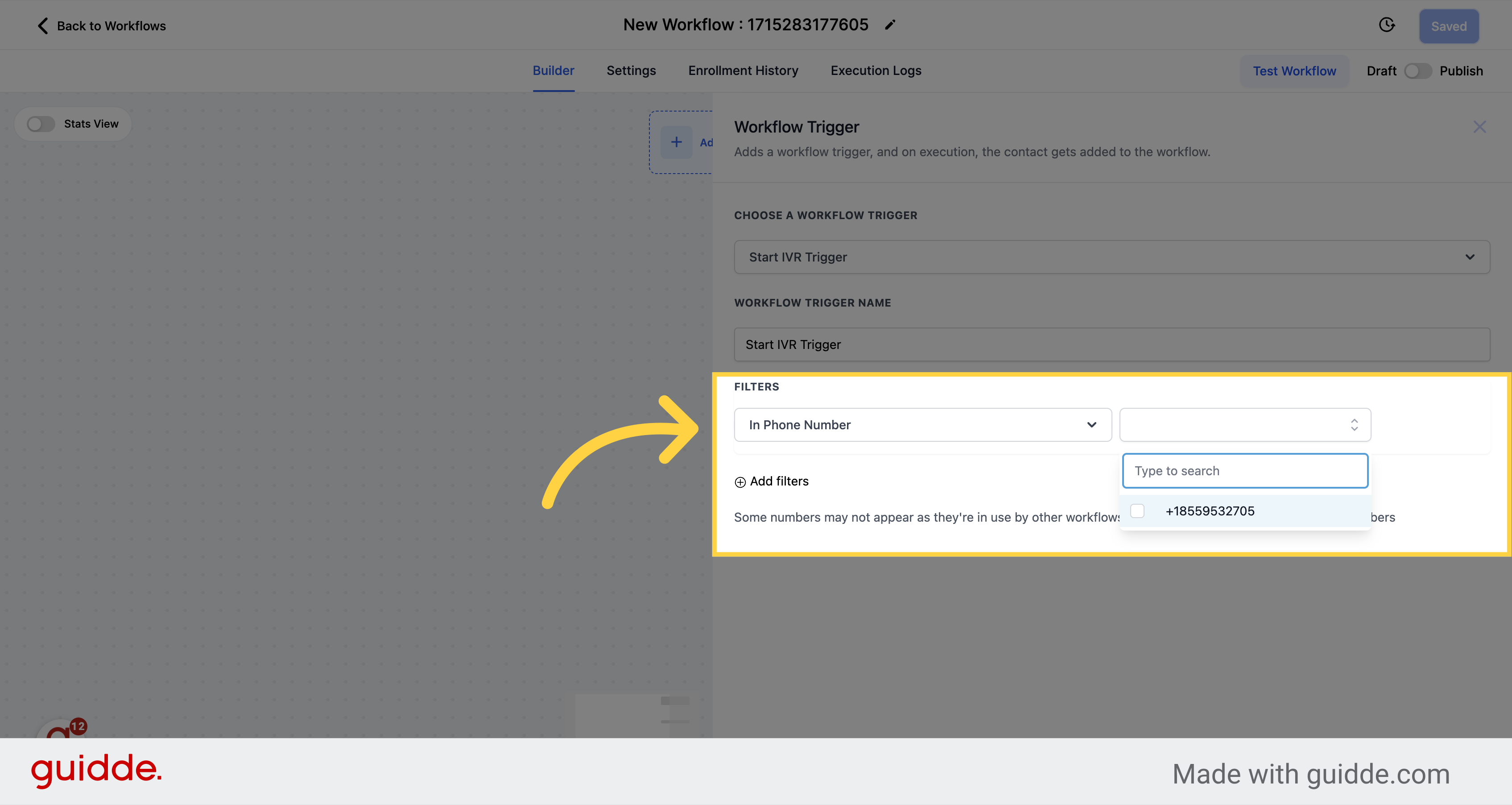This screenshot has height=805, width=1512.
Task: Open the Settings tab
Action: [x=631, y=71]
